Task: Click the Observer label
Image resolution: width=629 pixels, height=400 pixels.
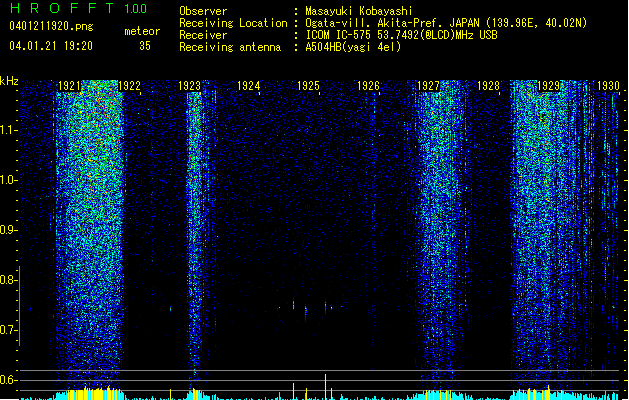Action: (203, 11)
